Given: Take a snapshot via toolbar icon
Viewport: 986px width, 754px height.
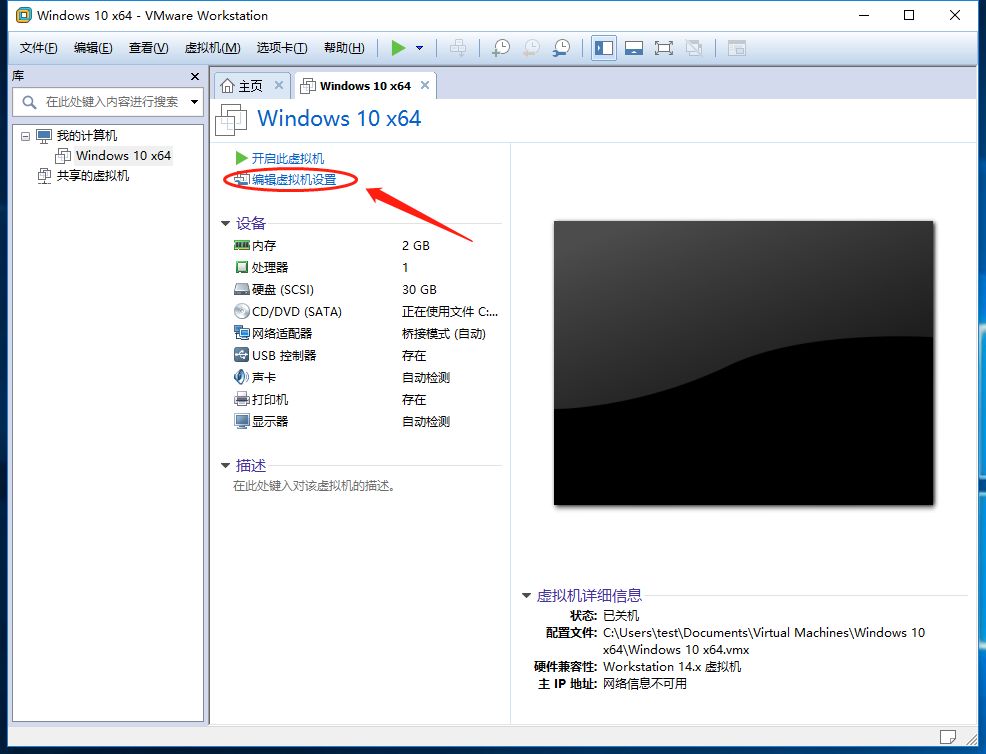Looking at the screenshot, I should [x=501, y=48].
